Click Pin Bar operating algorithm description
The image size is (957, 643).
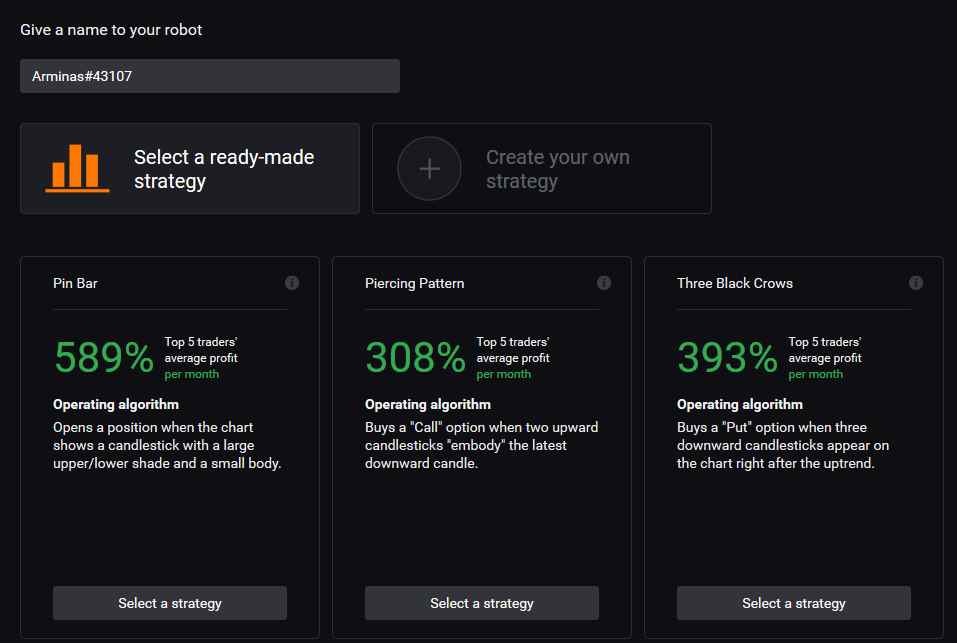(x=167, y=445)
